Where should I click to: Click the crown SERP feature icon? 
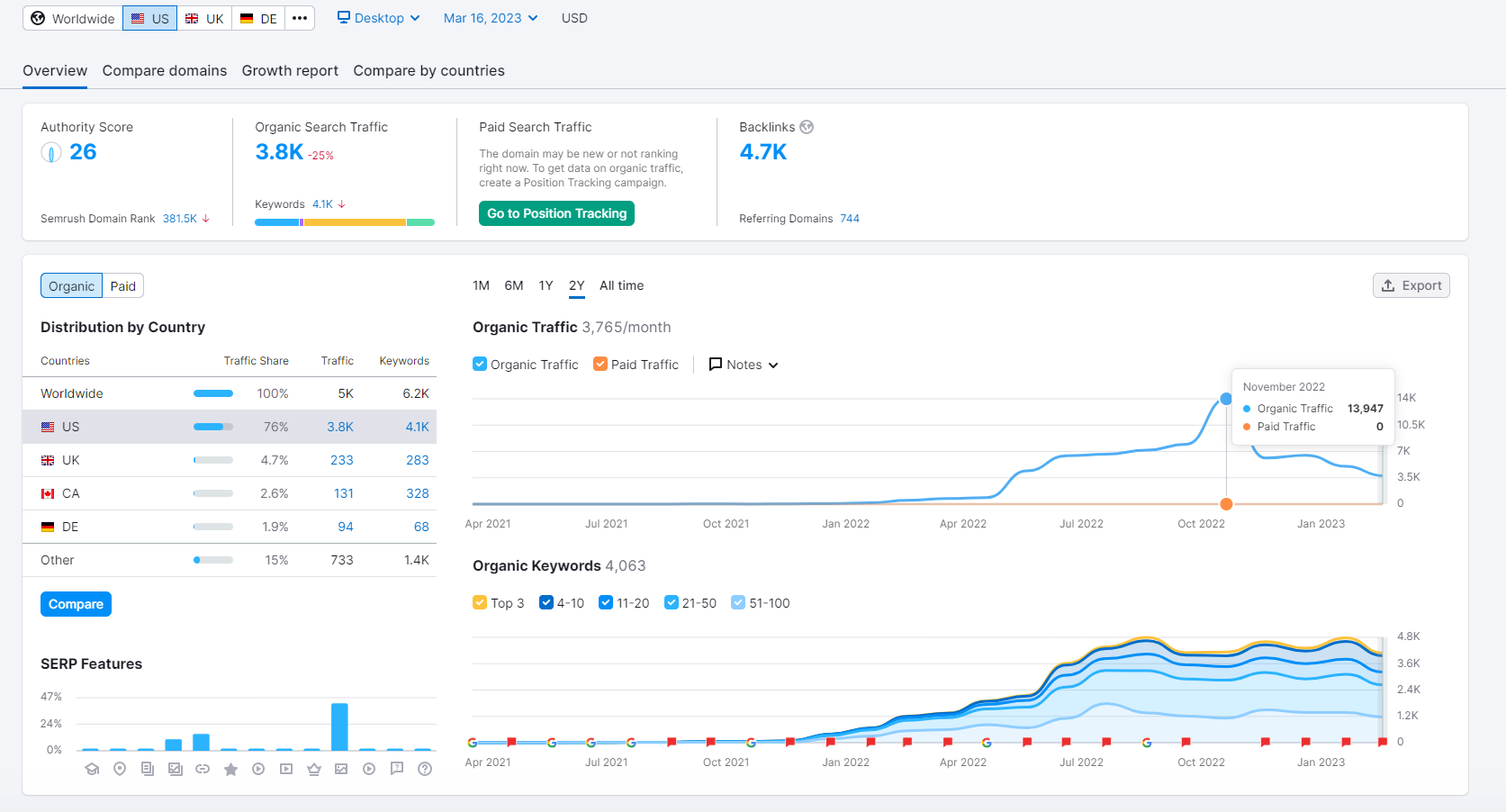(x=314, y=769)
